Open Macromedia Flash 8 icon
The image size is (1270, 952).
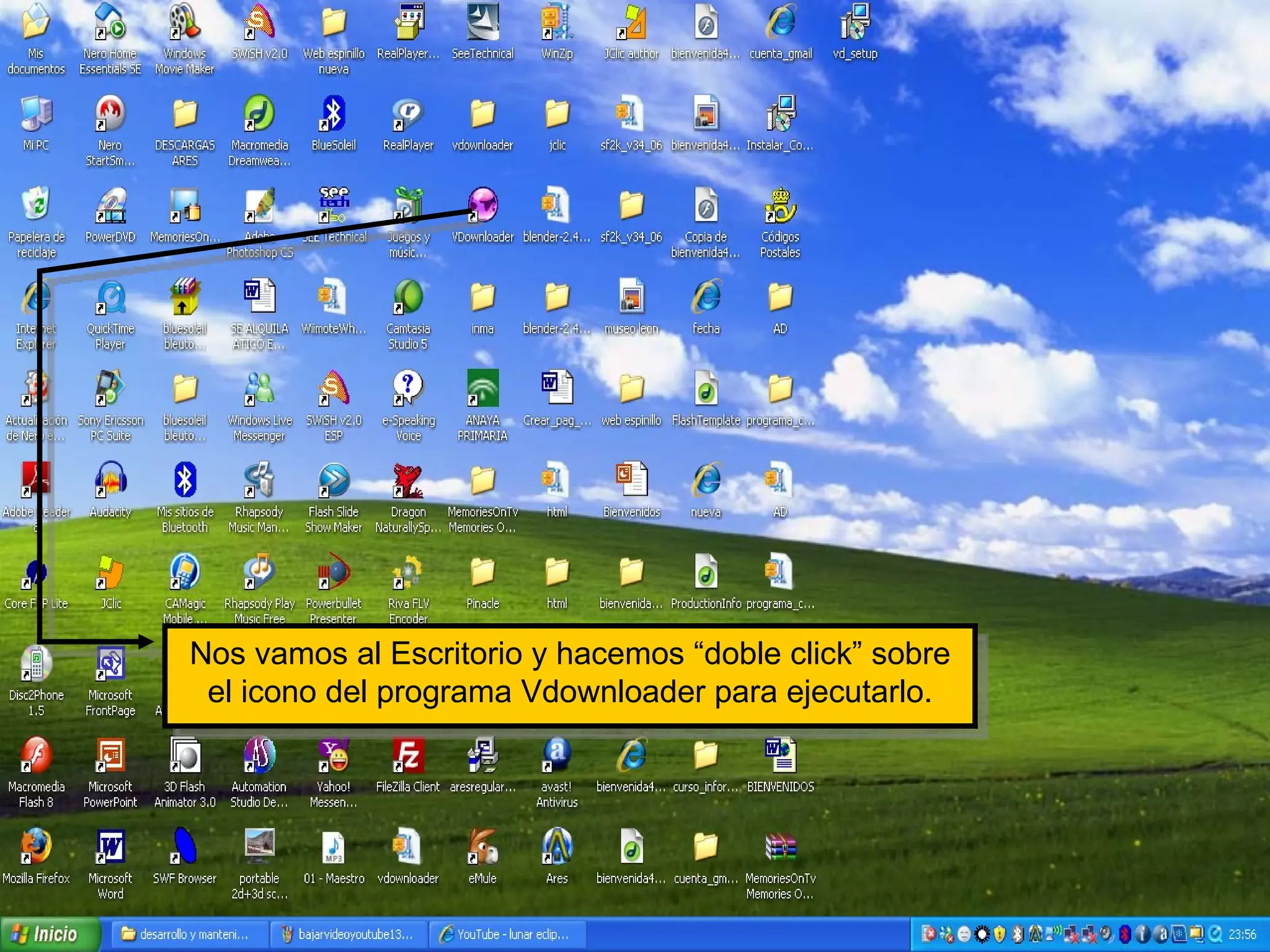(x=36, y=755)
